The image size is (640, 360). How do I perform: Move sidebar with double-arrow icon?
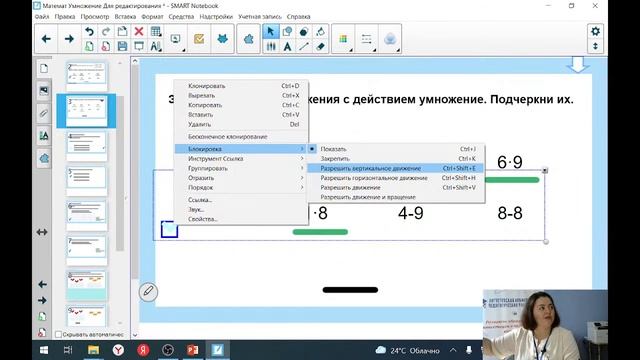[x=42, y=232]
